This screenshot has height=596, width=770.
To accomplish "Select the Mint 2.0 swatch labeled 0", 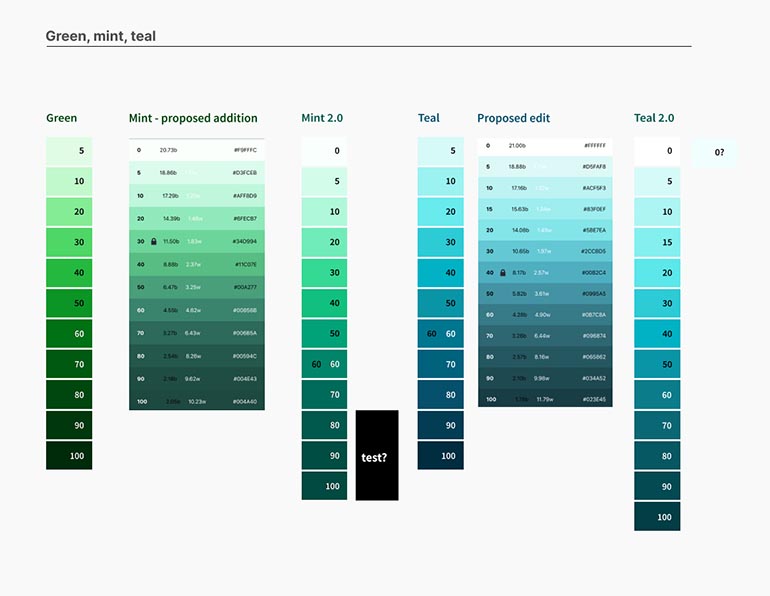I will [x=324, y=151].
